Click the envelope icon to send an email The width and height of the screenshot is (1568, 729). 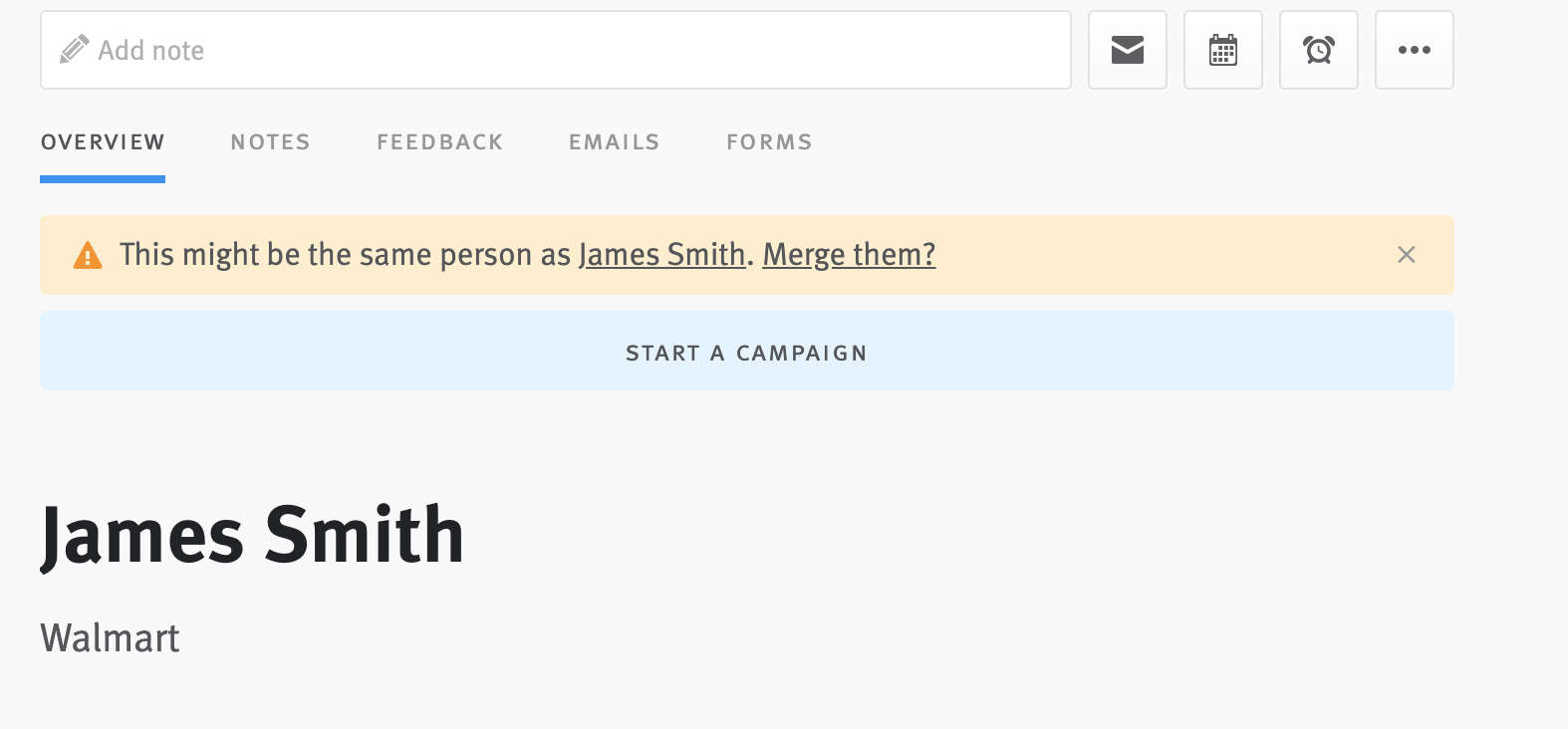pyautogui.click(x=1127, y=50)
